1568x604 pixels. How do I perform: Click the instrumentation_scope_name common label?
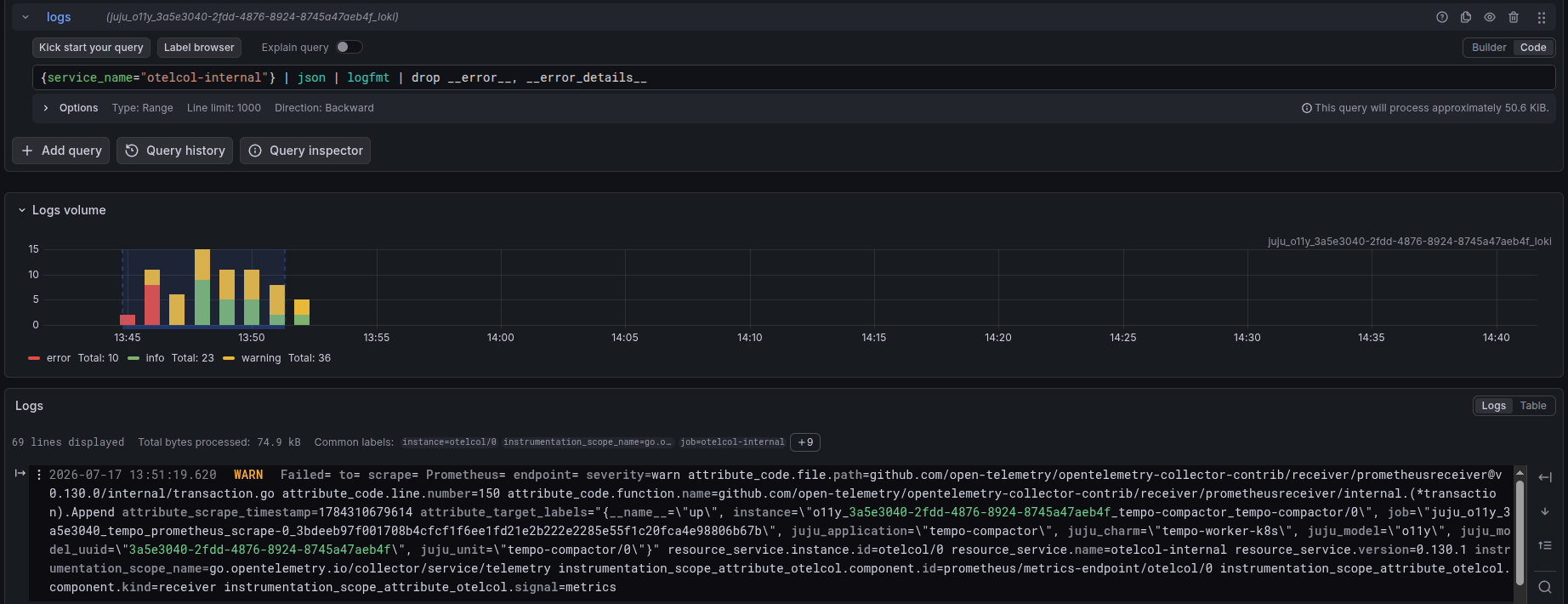[588, 442]
